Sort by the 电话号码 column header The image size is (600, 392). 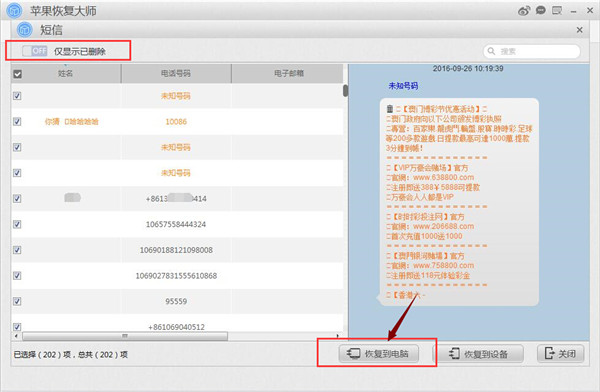[x=176, y=74]
